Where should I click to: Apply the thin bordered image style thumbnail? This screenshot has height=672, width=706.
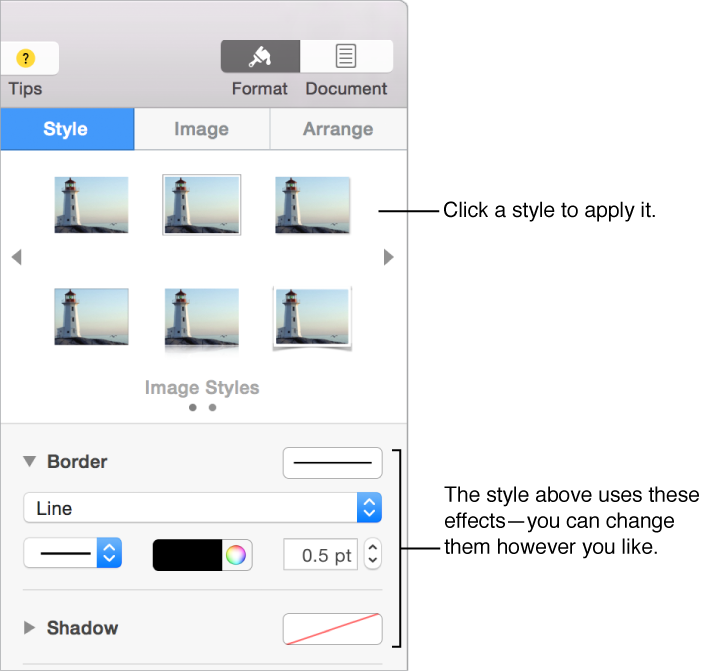[202, 205]
